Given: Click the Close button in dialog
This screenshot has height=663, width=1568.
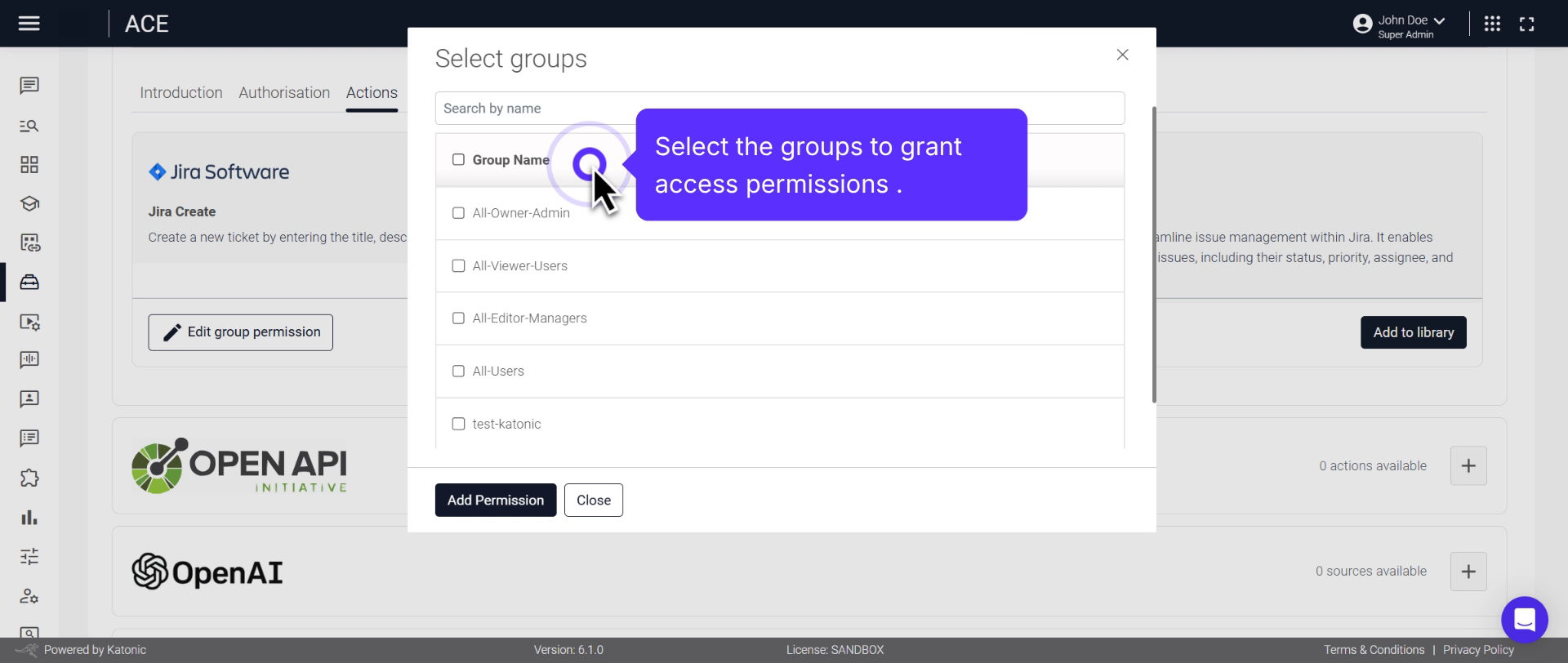Looking at the screenshot, I should [594, 501].
